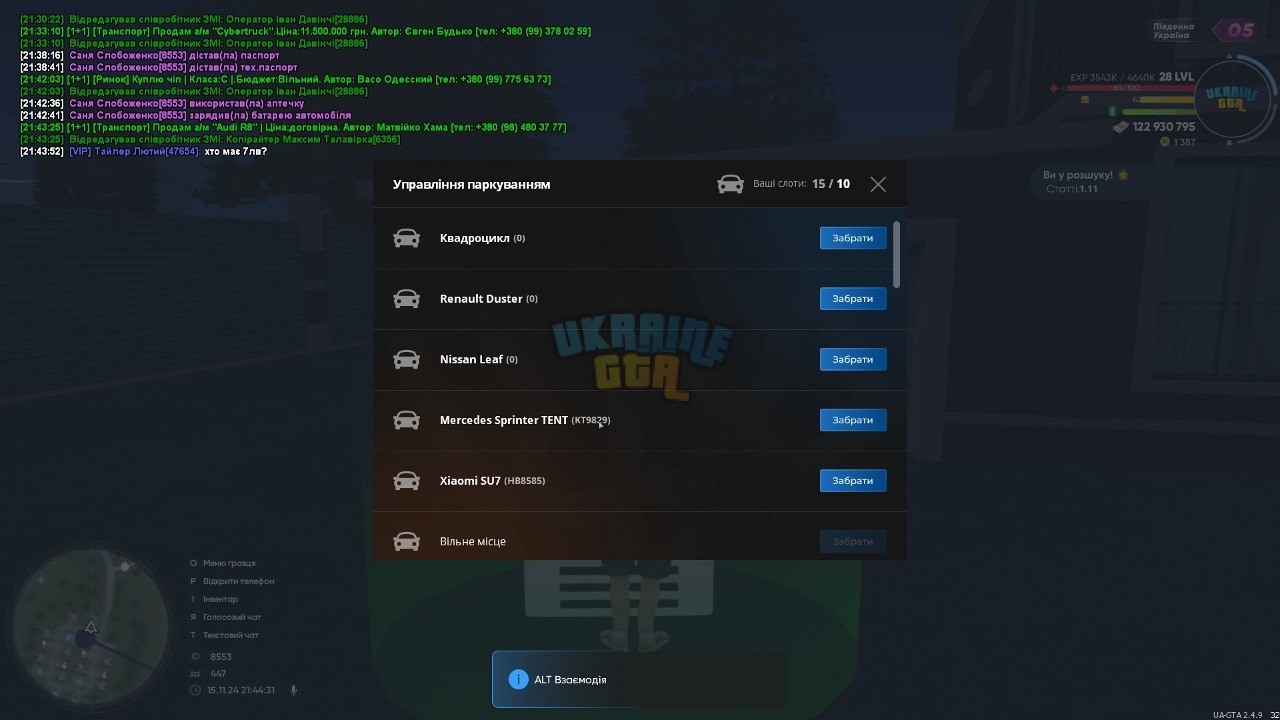Retrieve Mercedes Sprinter TENT with Забрати
Screen dimensions: 1280x720
click(853, 420)
